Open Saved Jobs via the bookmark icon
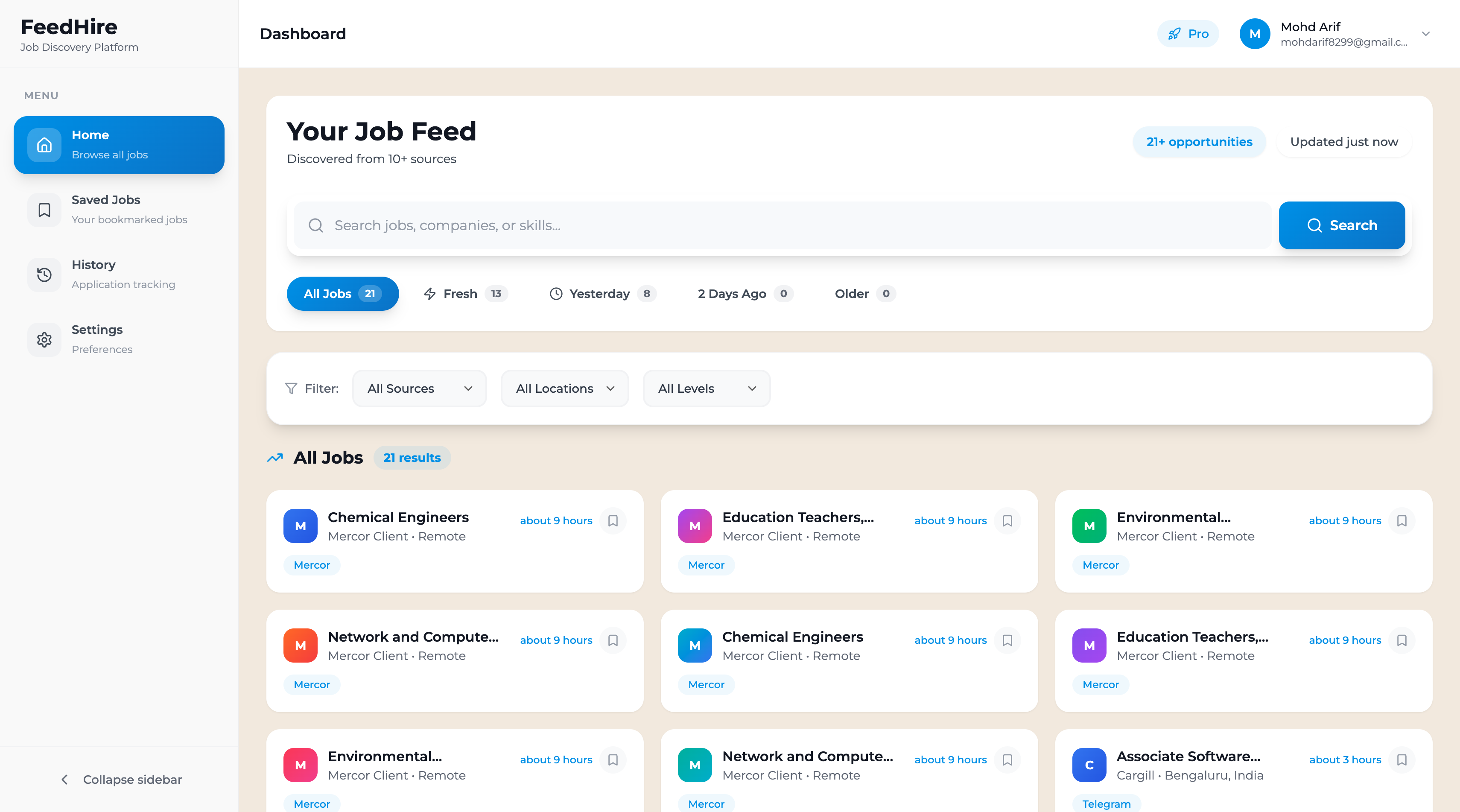 tap(44, 210)
